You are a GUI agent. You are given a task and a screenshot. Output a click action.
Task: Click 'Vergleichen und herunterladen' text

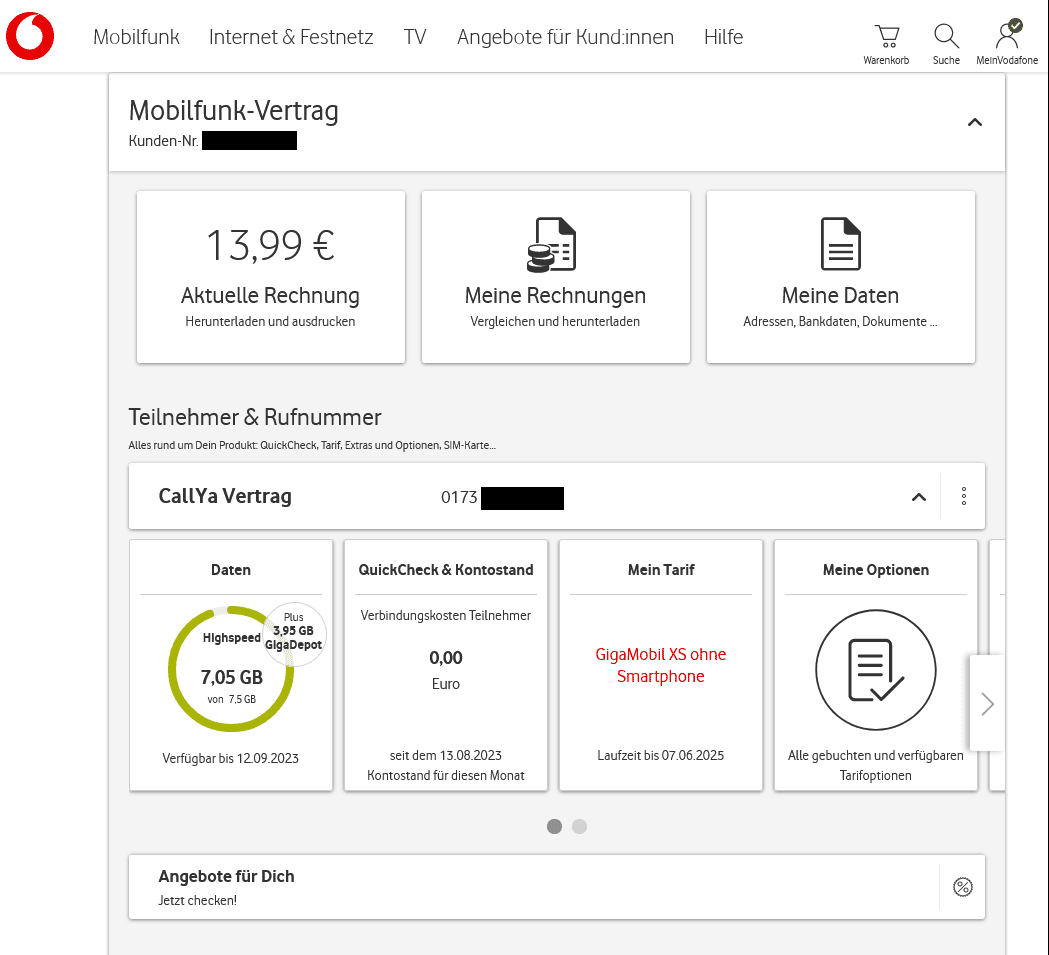[x=555, y=321]
